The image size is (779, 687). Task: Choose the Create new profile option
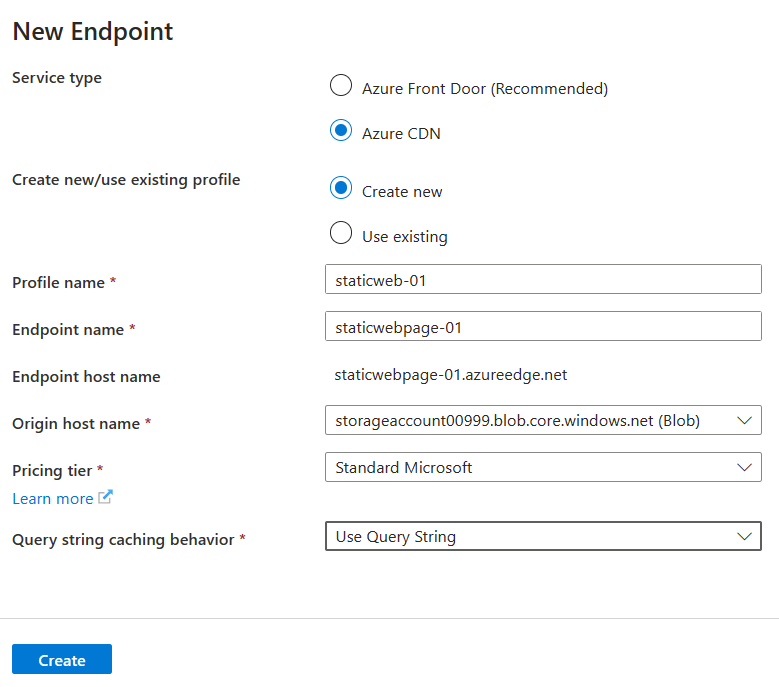(341, 188)
